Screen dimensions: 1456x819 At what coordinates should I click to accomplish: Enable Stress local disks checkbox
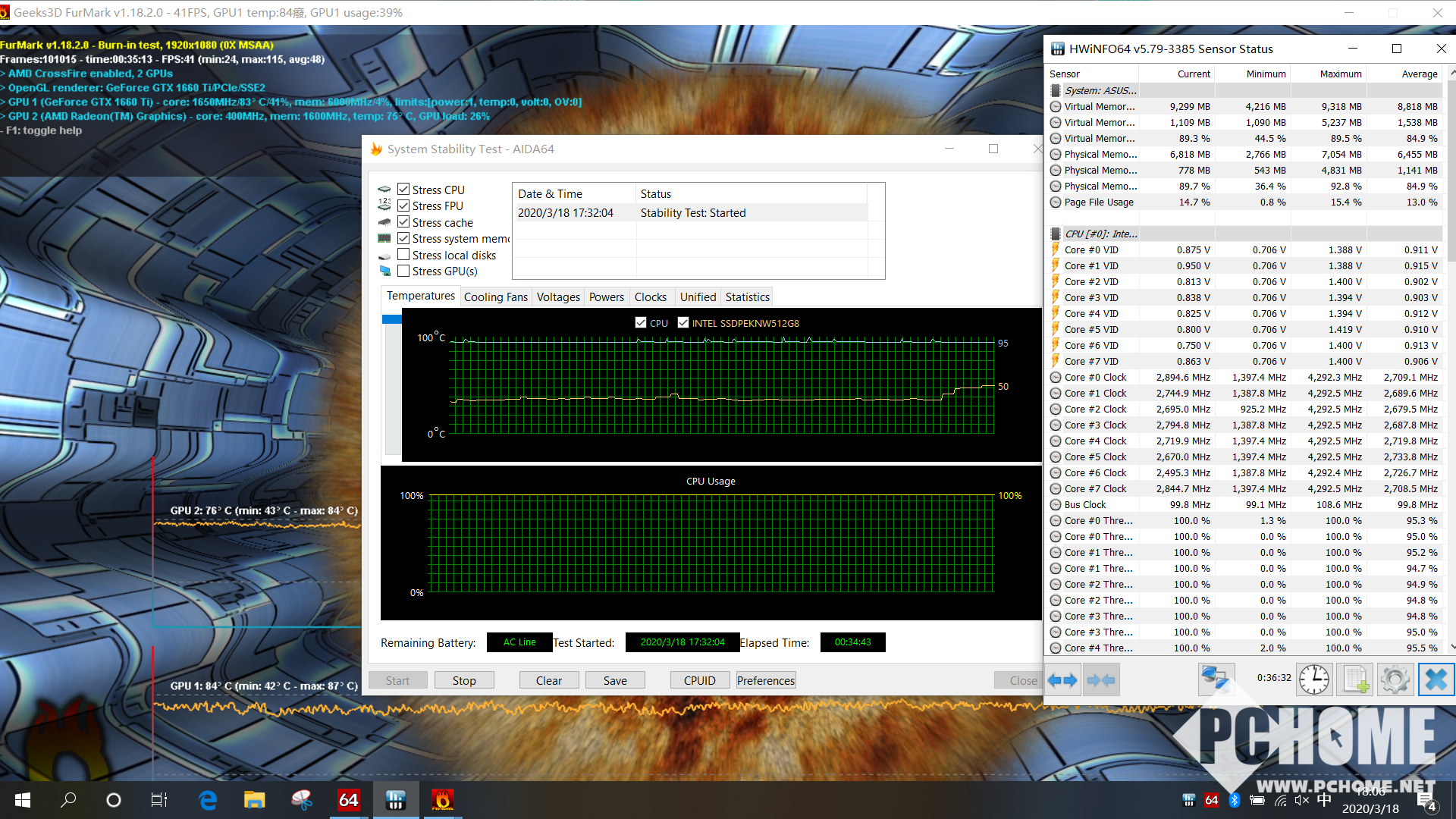point(403,255)
